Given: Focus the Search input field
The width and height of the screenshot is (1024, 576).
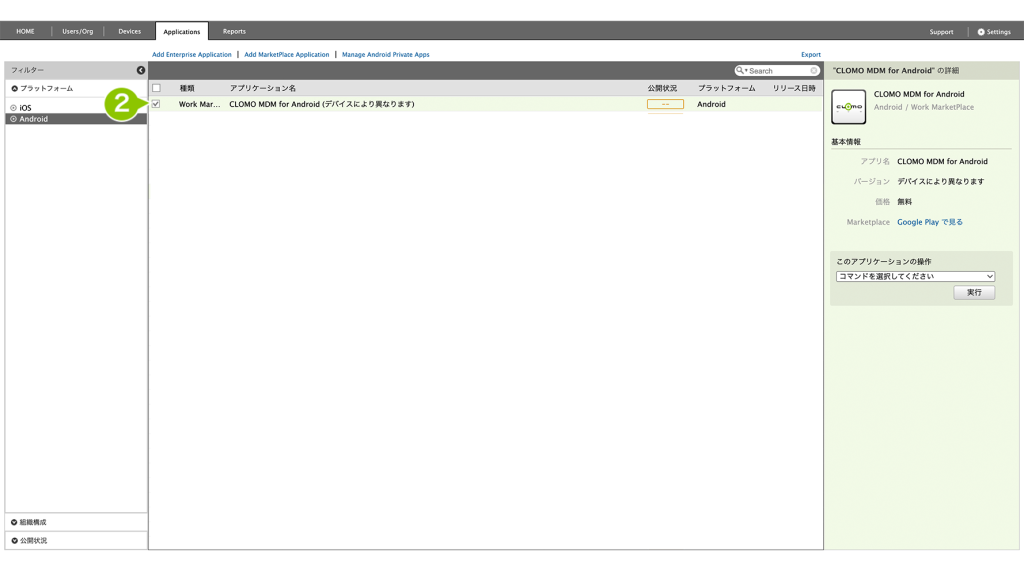Looking at the screenshot, I should click(x=778, y=71).
